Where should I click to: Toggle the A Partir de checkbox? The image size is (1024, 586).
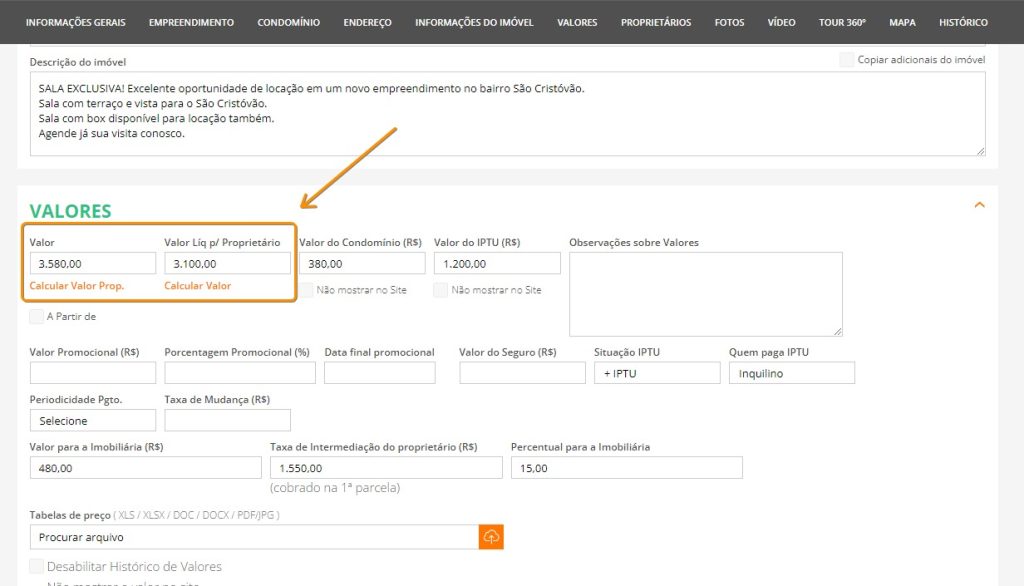[x=37, y=317]
